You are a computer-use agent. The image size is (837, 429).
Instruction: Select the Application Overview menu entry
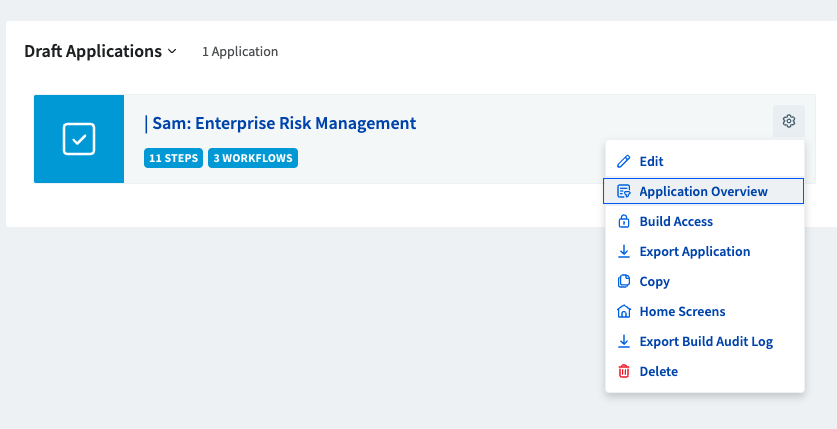point(703,191)
